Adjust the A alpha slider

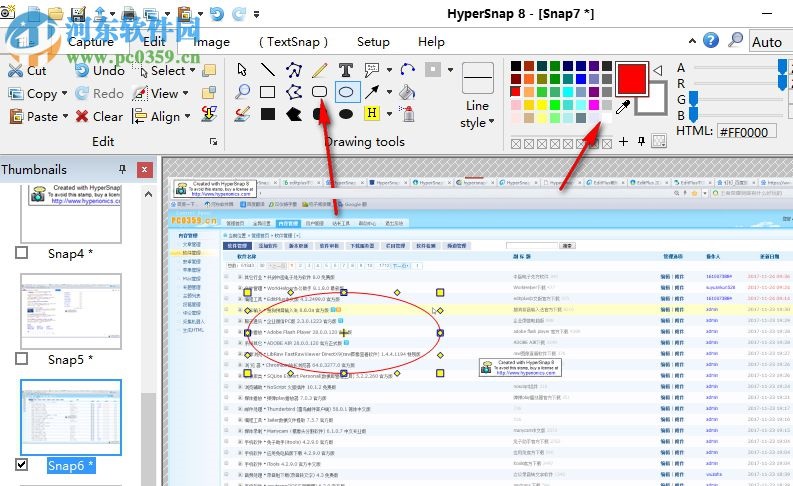pos(782,66)
